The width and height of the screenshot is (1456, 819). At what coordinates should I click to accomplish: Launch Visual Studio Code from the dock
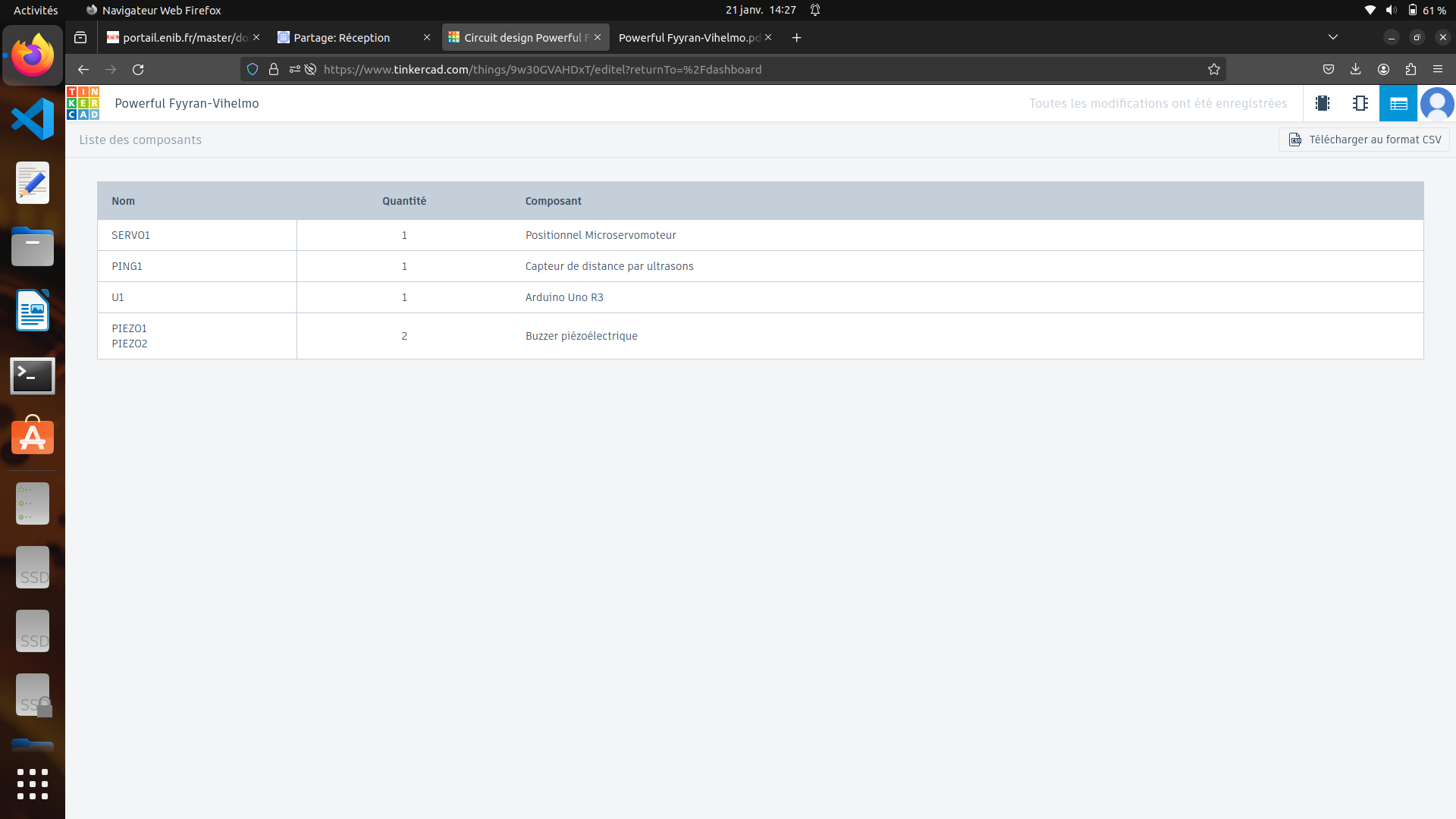pyautogui.click(x=33, y=119)
